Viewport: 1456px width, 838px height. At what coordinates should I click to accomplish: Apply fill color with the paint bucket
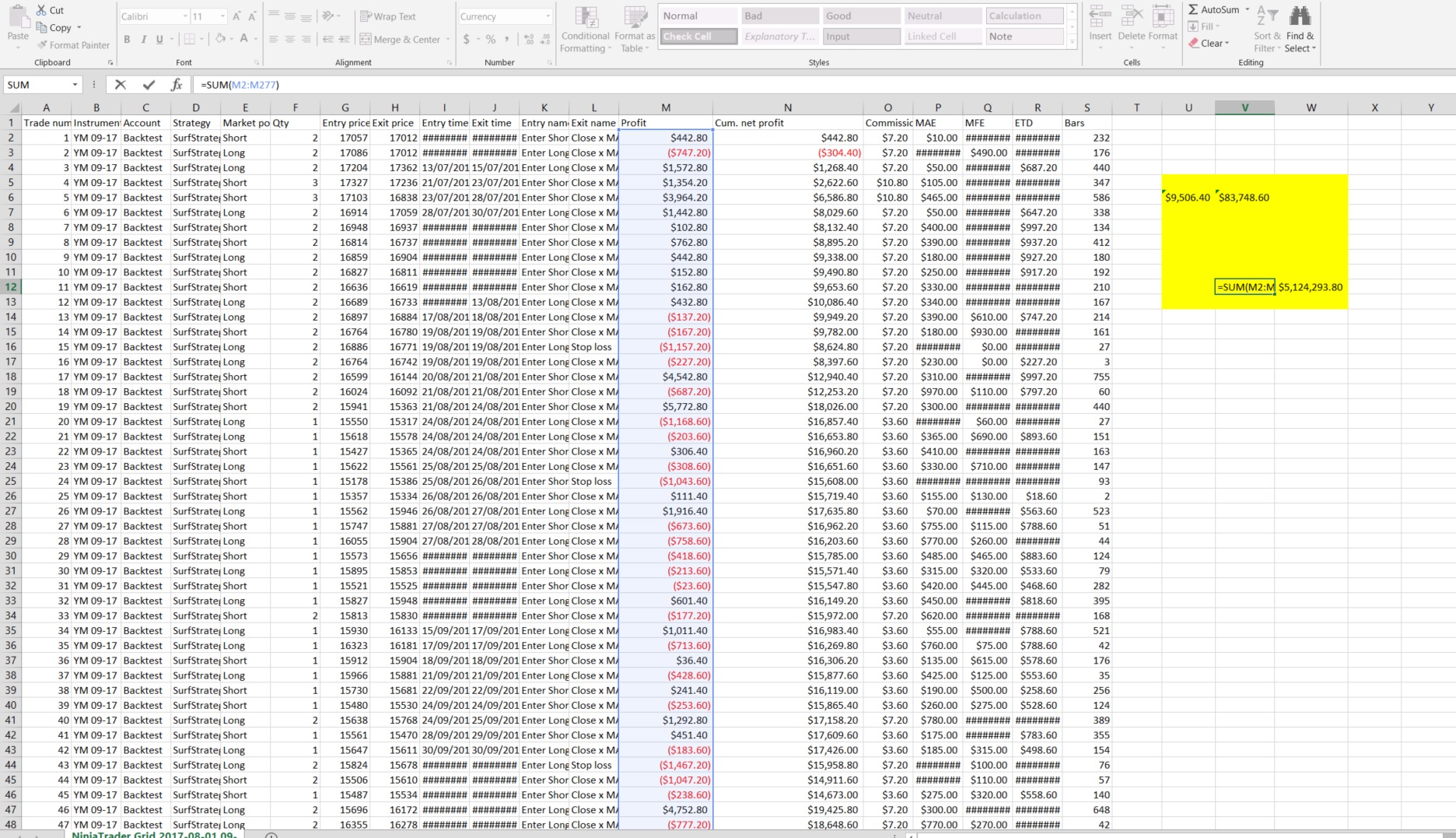221,39
